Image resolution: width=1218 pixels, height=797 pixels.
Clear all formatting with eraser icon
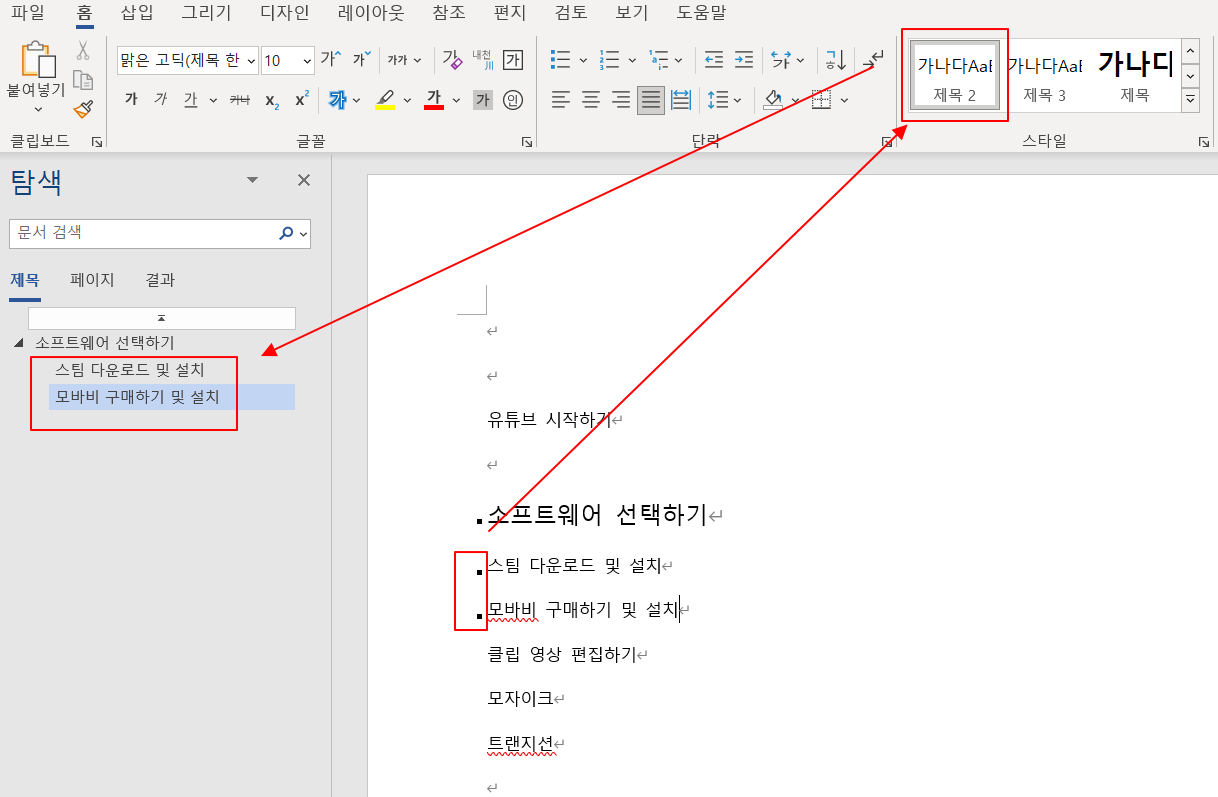coord(452,60)
